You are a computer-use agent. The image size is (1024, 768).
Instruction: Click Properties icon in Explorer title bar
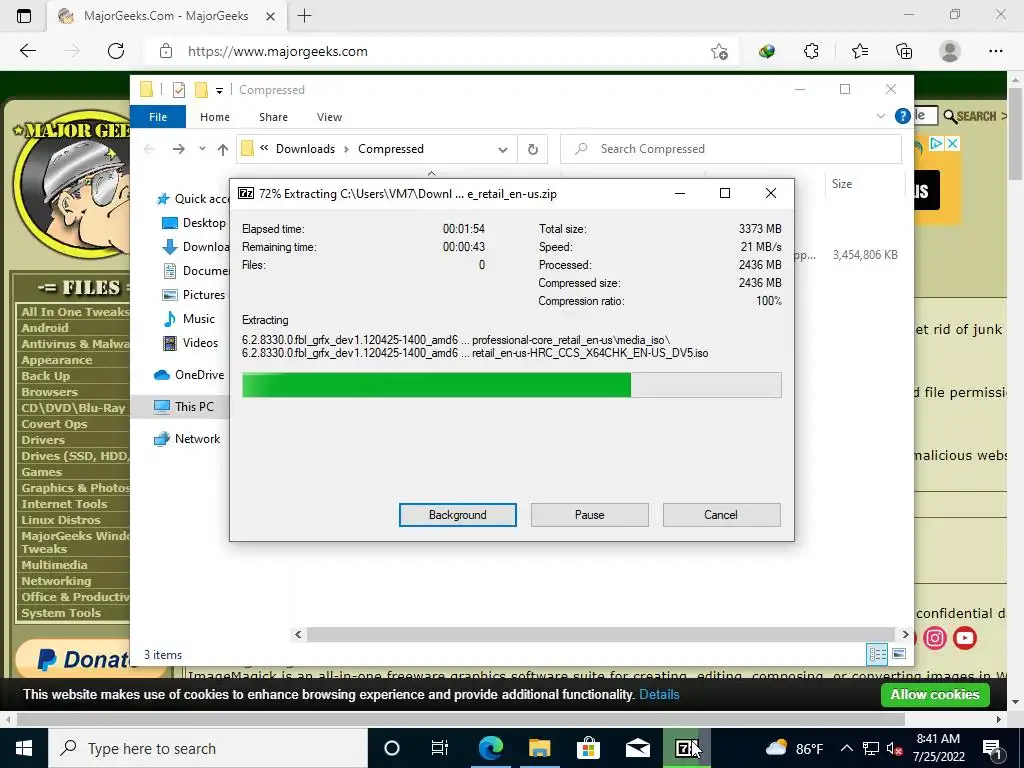pos(178,89)
